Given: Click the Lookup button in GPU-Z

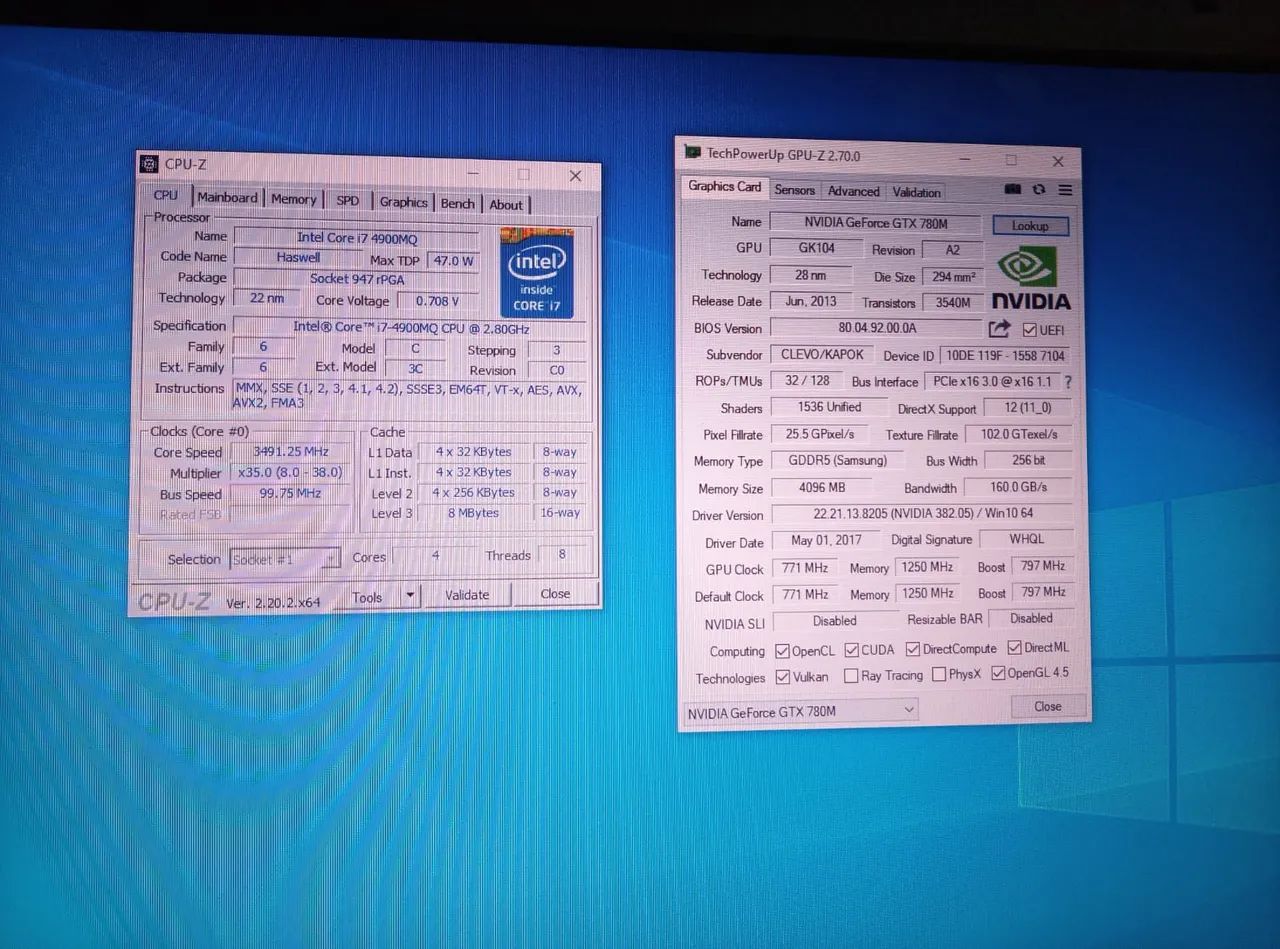Looking at the screenshot, I should pos(1030,226).
